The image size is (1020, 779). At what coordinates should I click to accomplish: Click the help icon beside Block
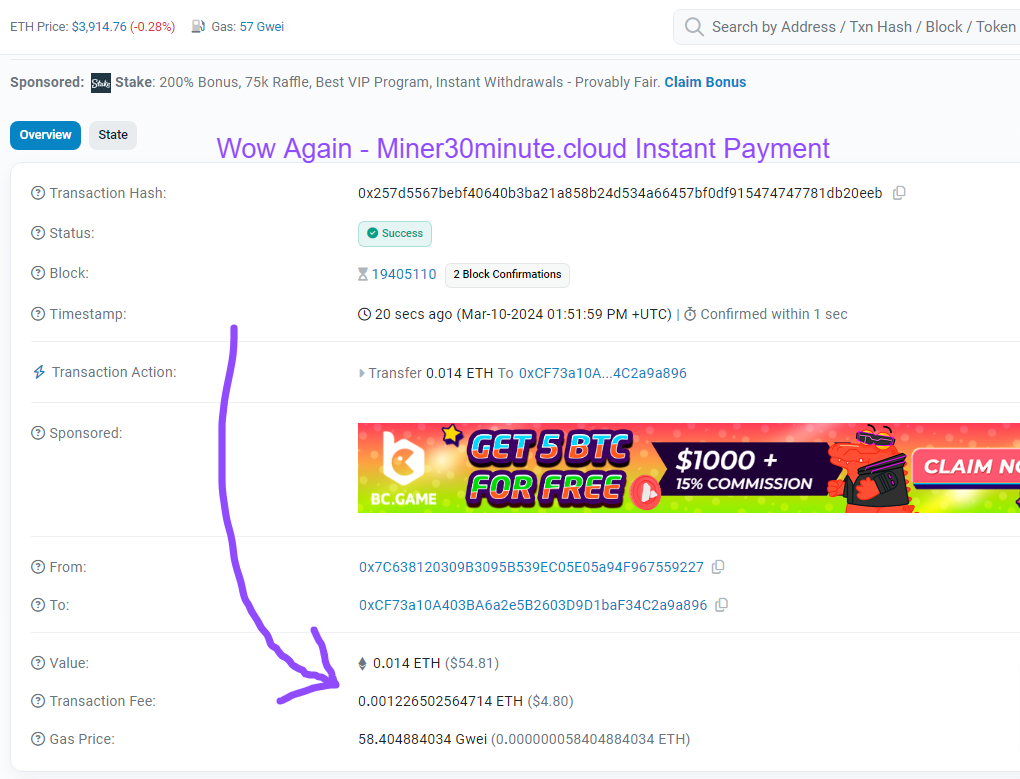38,273
